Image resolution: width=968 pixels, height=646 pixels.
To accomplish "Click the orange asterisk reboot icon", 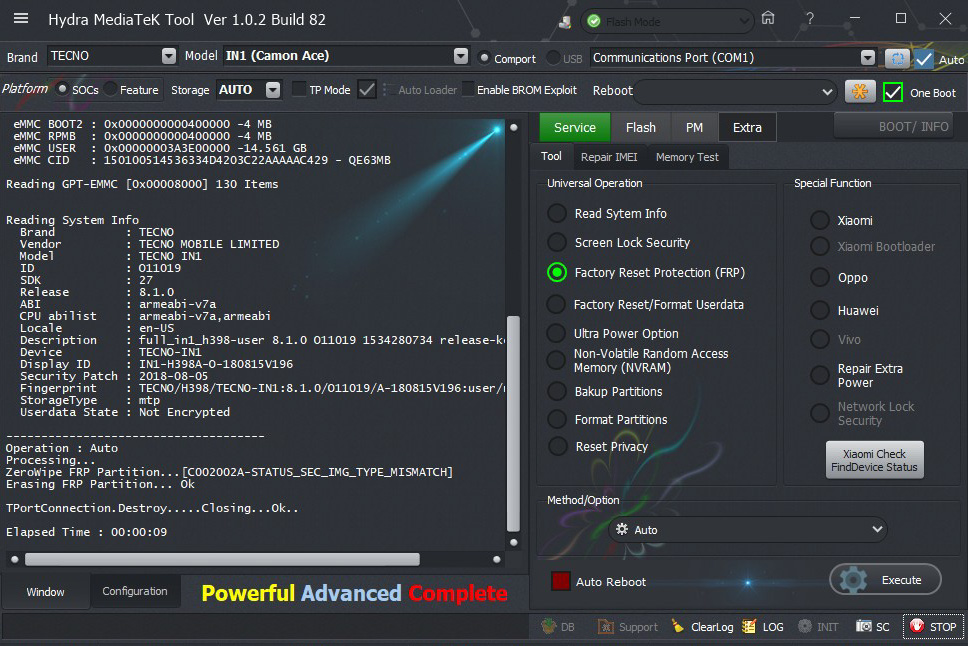I will click(x=859, y=92).
